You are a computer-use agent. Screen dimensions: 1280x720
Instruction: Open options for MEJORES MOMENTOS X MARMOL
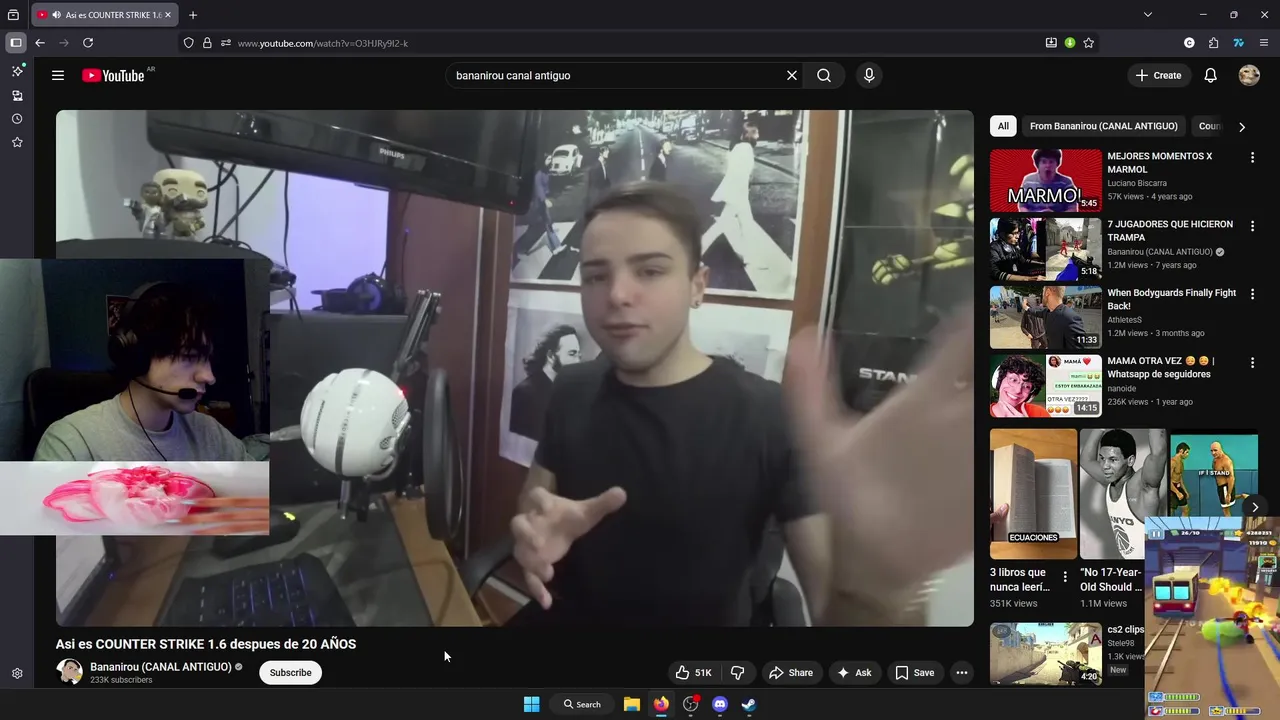[x=1252, y=158]
